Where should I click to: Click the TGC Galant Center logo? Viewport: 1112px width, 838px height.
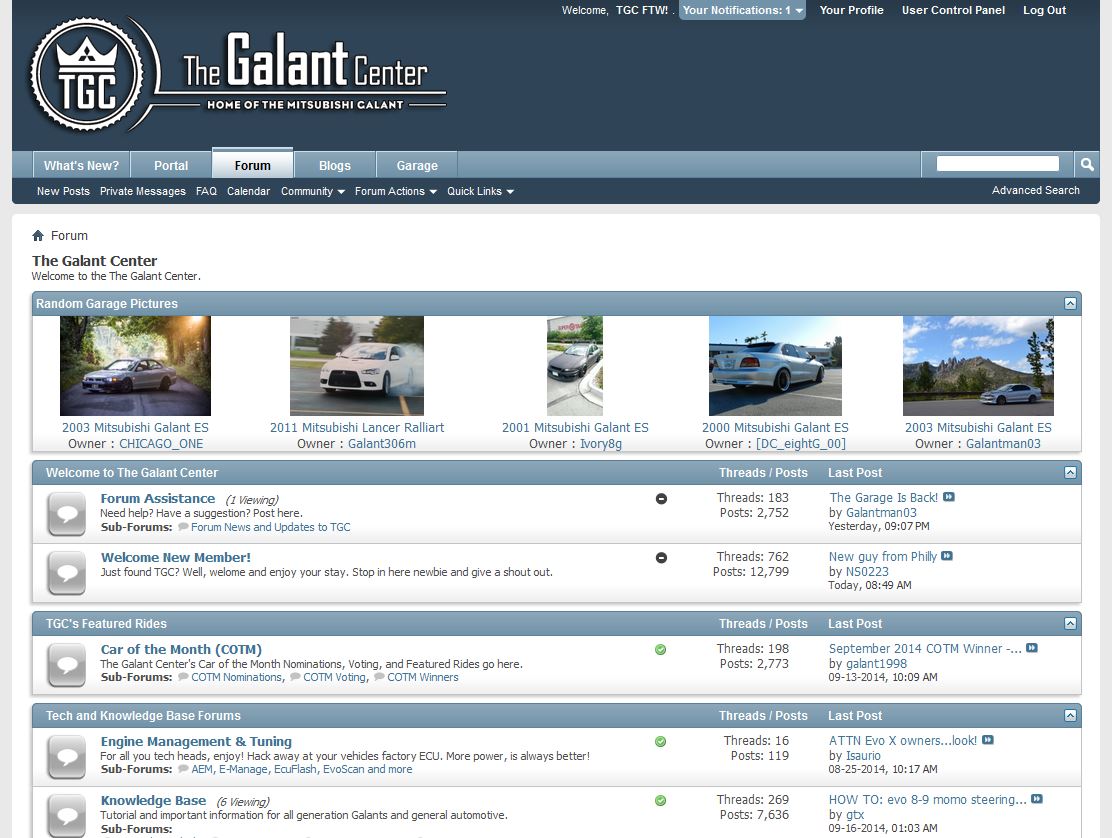(x=238, y=74)
